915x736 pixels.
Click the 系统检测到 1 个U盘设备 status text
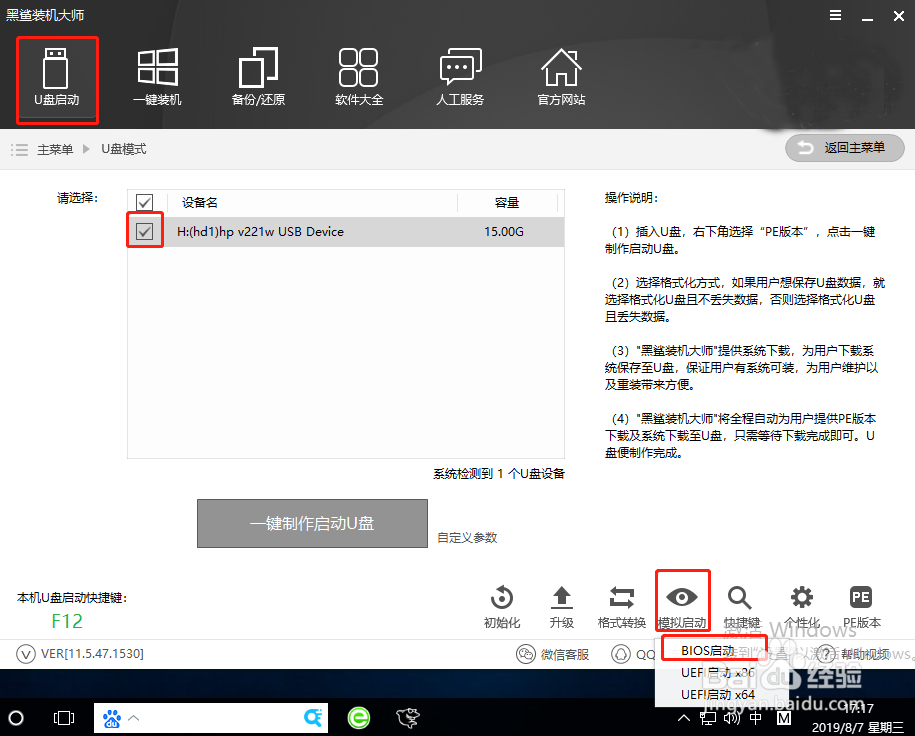coord(499,473)
